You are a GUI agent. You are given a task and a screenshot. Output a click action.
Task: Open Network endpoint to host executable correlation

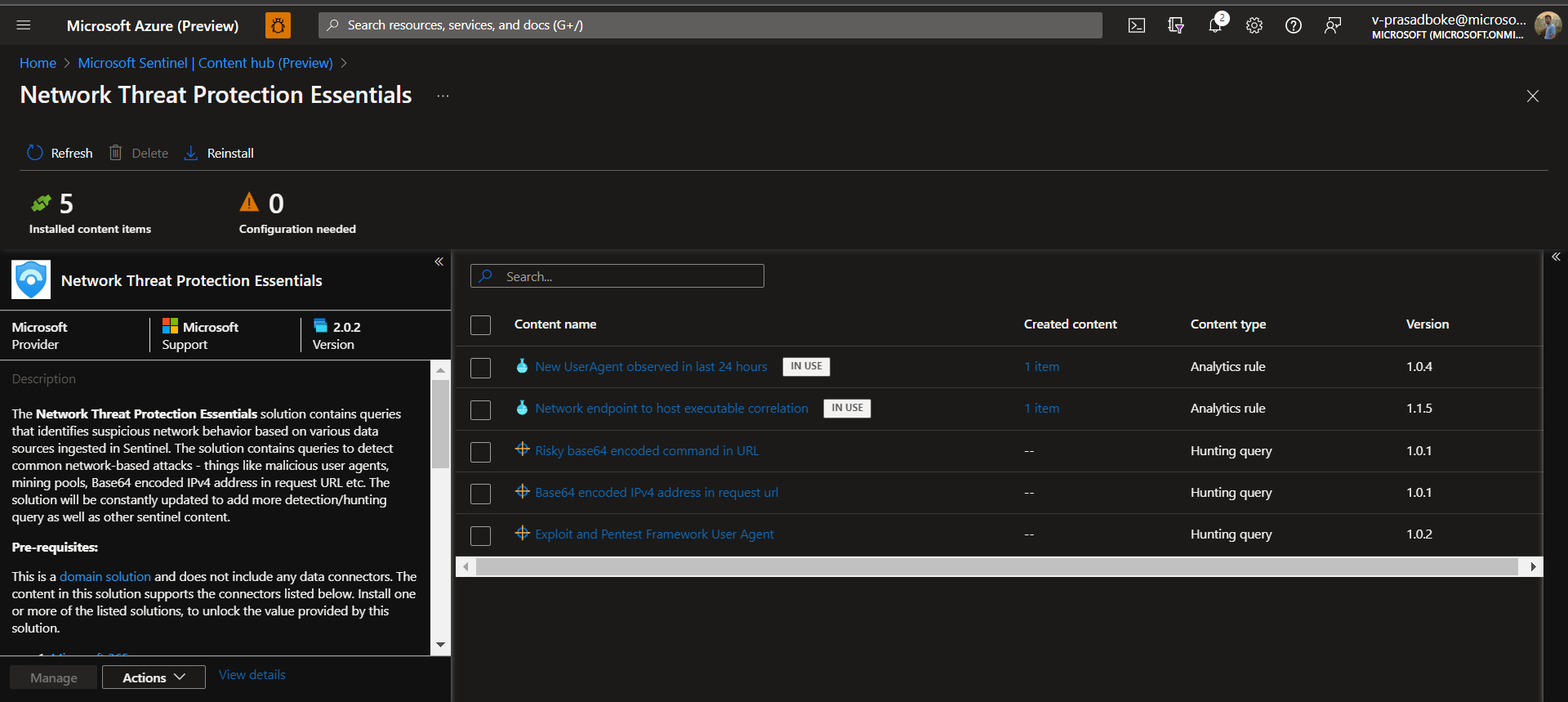[671, 408]
